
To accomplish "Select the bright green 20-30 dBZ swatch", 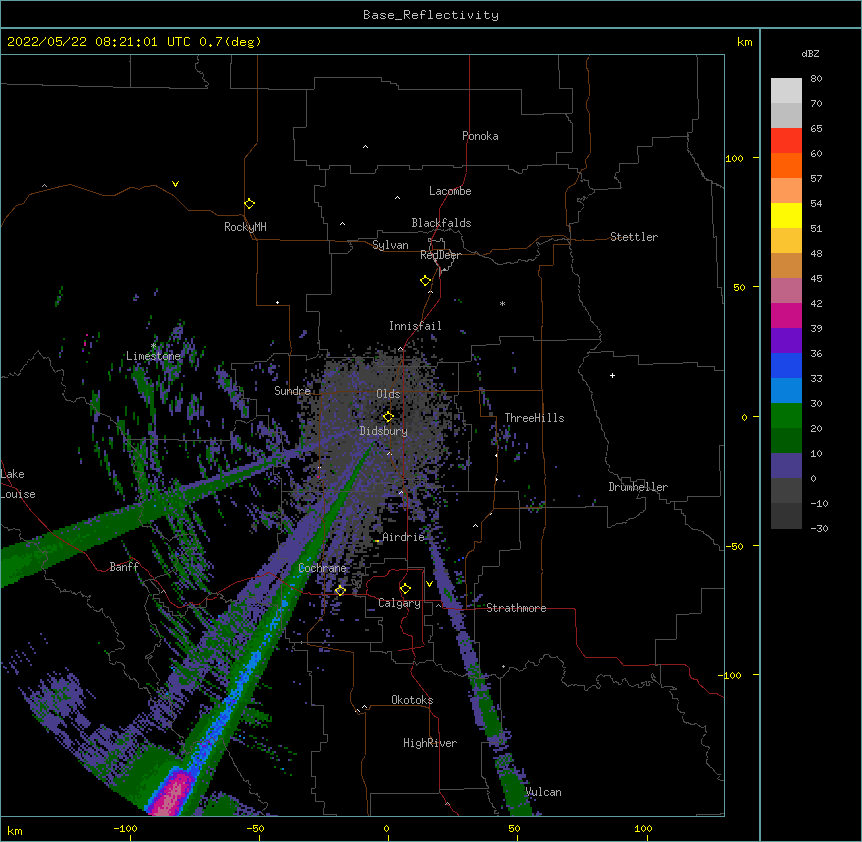I will click(786, 416).
